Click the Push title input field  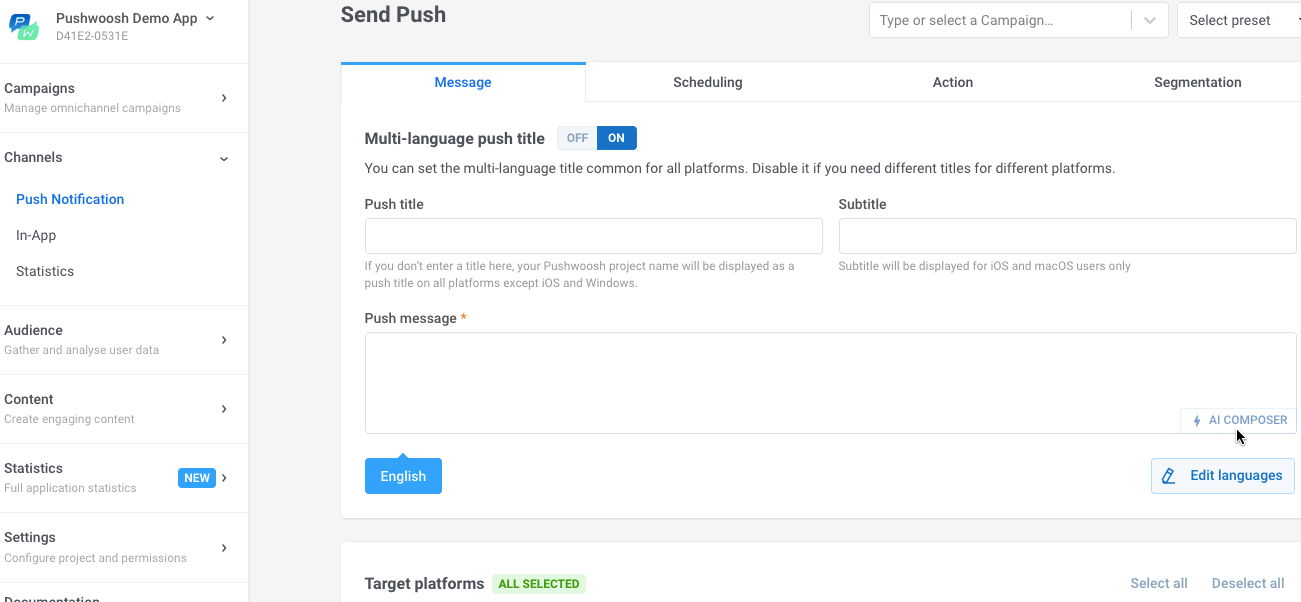(x=593, y=237)
